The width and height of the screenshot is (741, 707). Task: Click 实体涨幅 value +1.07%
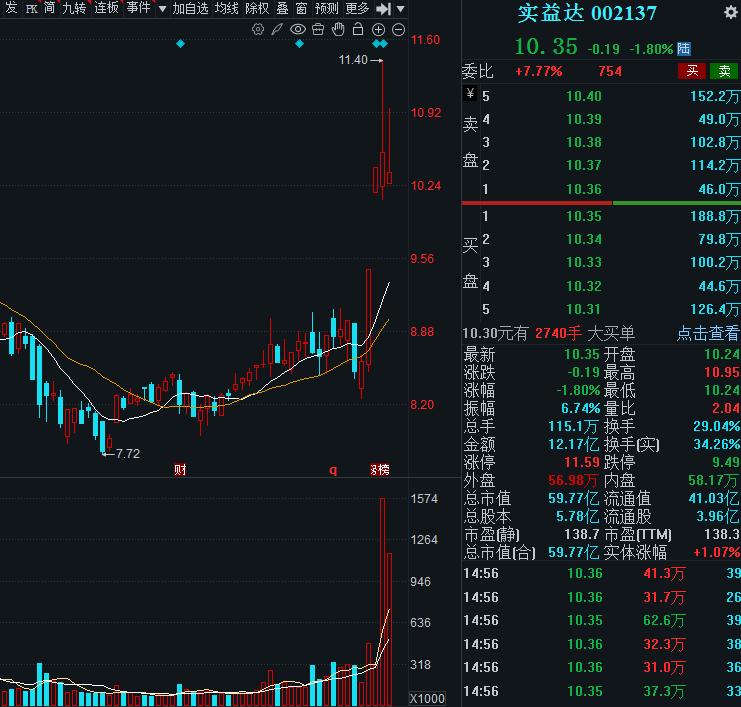click(x=716, y=552)
